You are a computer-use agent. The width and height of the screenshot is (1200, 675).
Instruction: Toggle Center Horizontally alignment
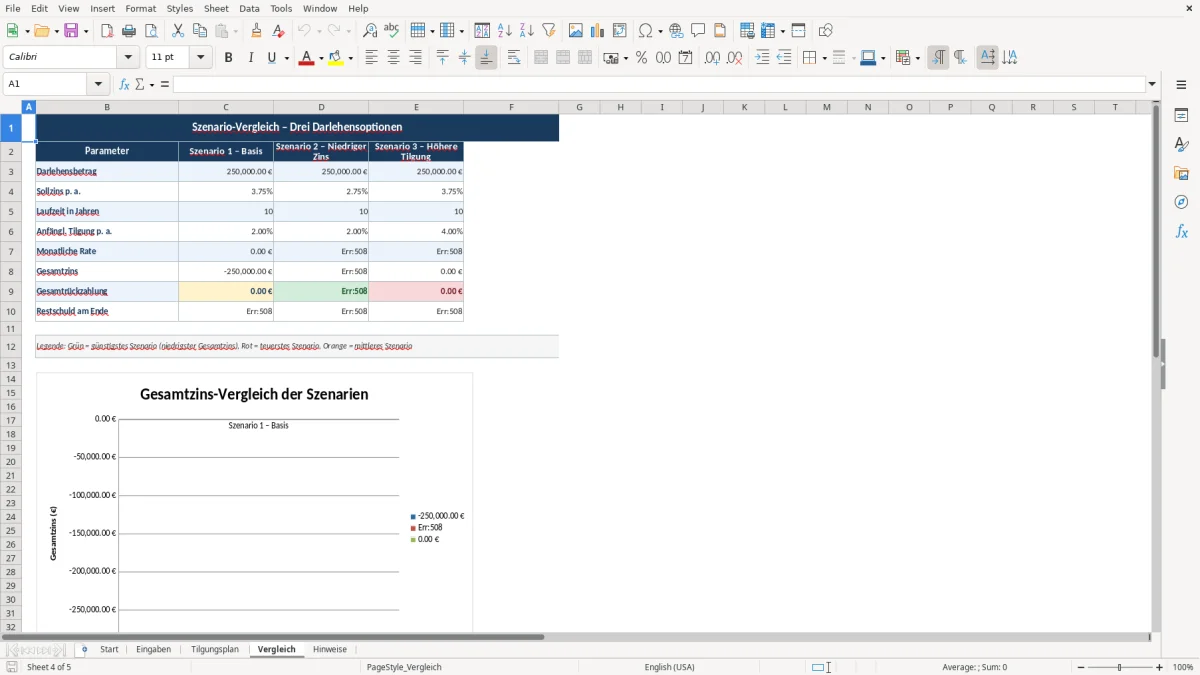[x=393, y=58]
